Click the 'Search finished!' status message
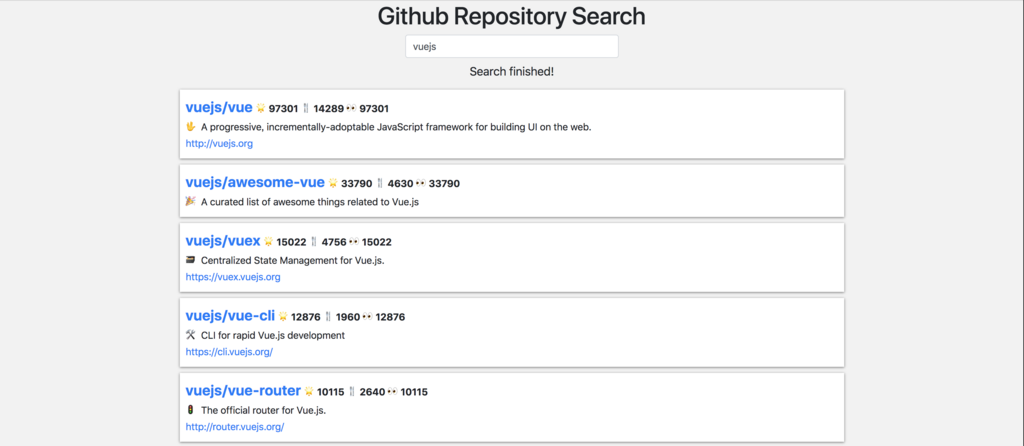Screen dimensions: 1024x446 [x=511, y=71]
